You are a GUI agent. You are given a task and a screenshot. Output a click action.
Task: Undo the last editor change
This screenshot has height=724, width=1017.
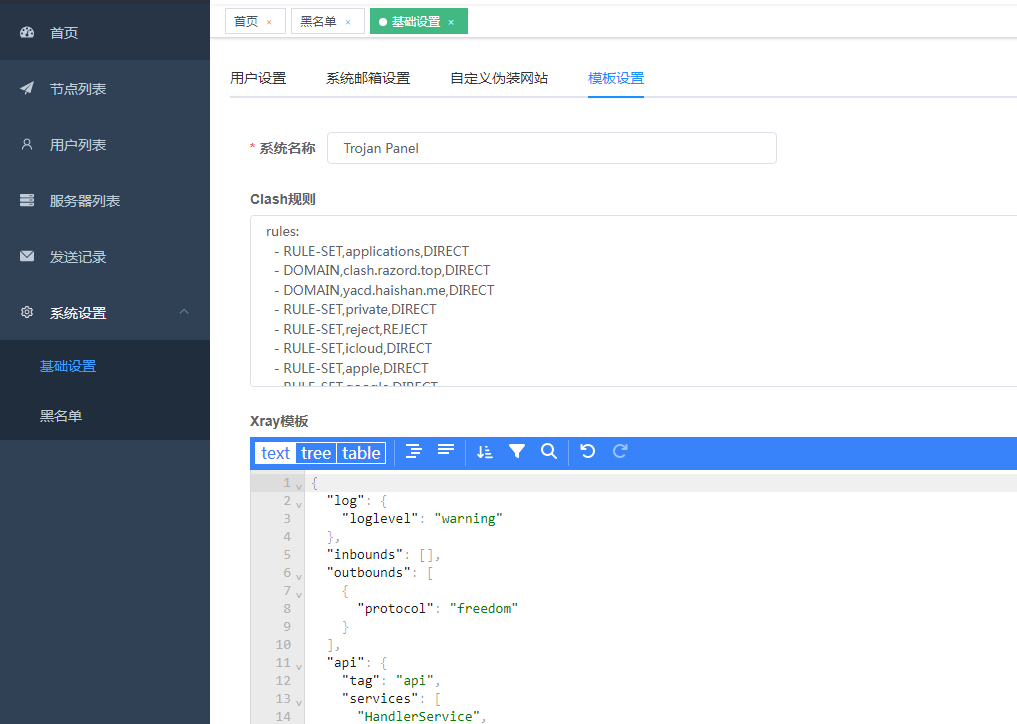click(588, 452)
